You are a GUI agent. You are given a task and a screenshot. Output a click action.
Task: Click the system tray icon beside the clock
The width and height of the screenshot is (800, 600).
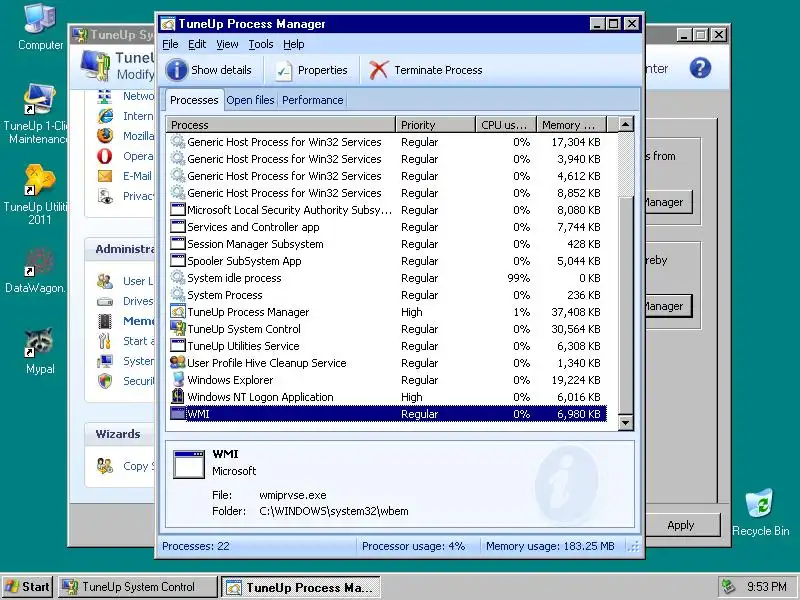tap(729, 587)
